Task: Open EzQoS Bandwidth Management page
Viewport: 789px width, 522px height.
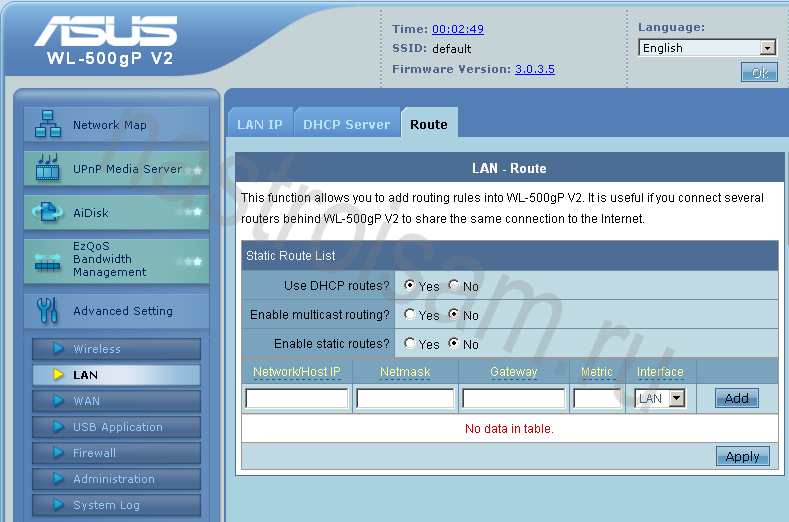Action: point(116,260)
